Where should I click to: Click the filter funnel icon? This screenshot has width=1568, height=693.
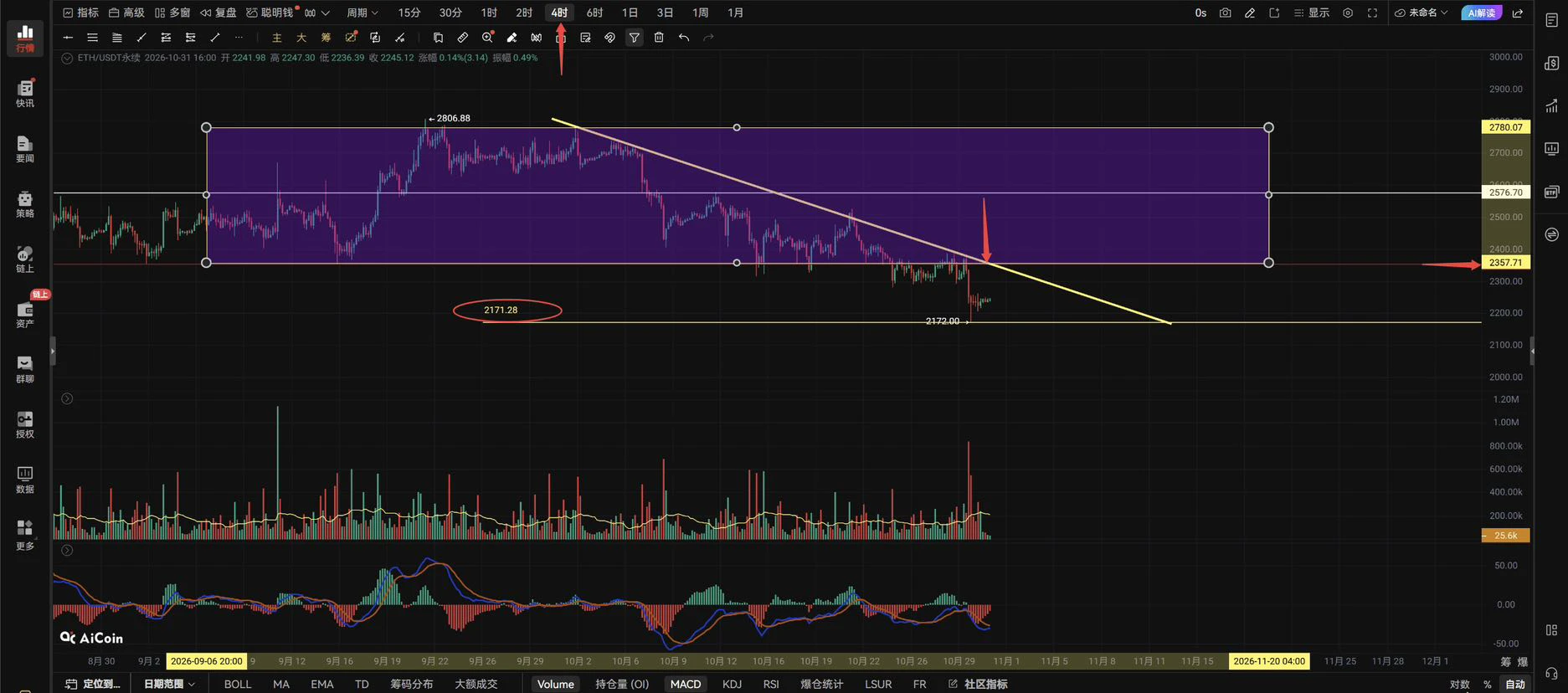635,37
